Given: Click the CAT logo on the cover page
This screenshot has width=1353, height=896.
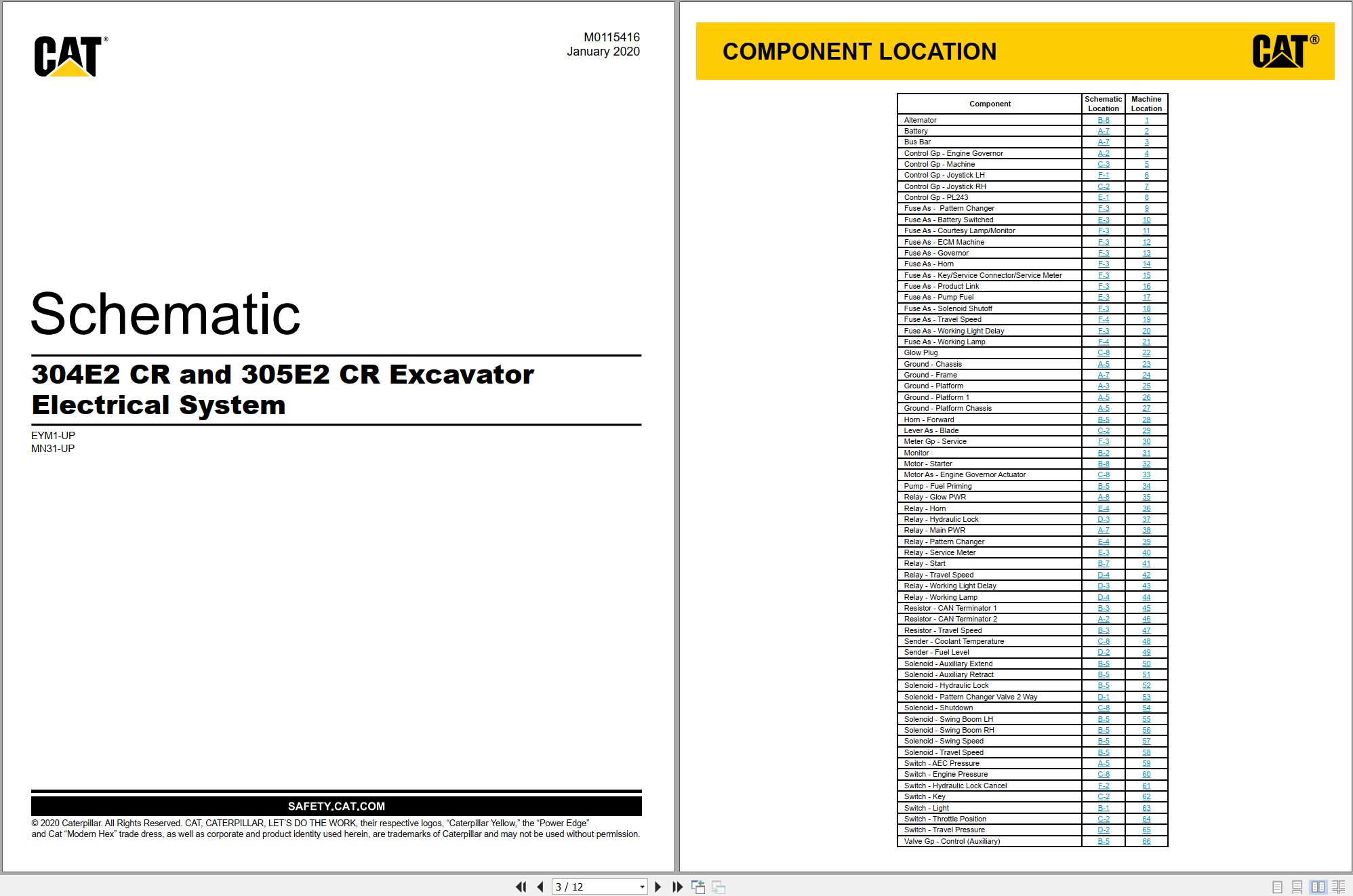Looking at the screenshot, I should (70, 56).
